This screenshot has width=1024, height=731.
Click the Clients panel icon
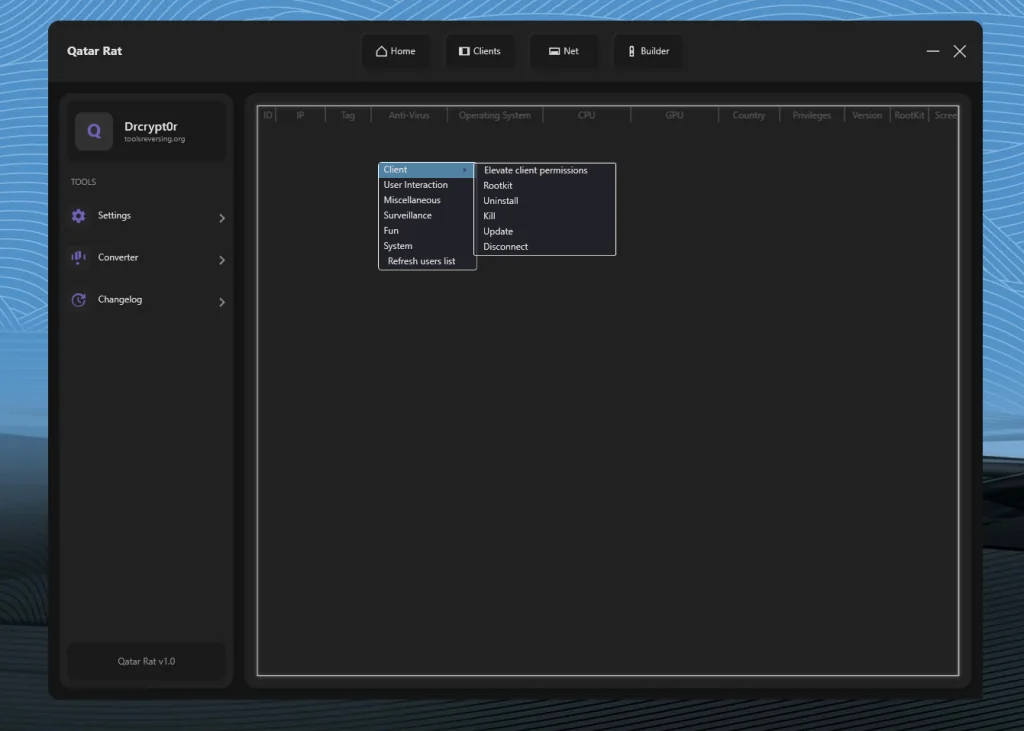coord(464,52)
